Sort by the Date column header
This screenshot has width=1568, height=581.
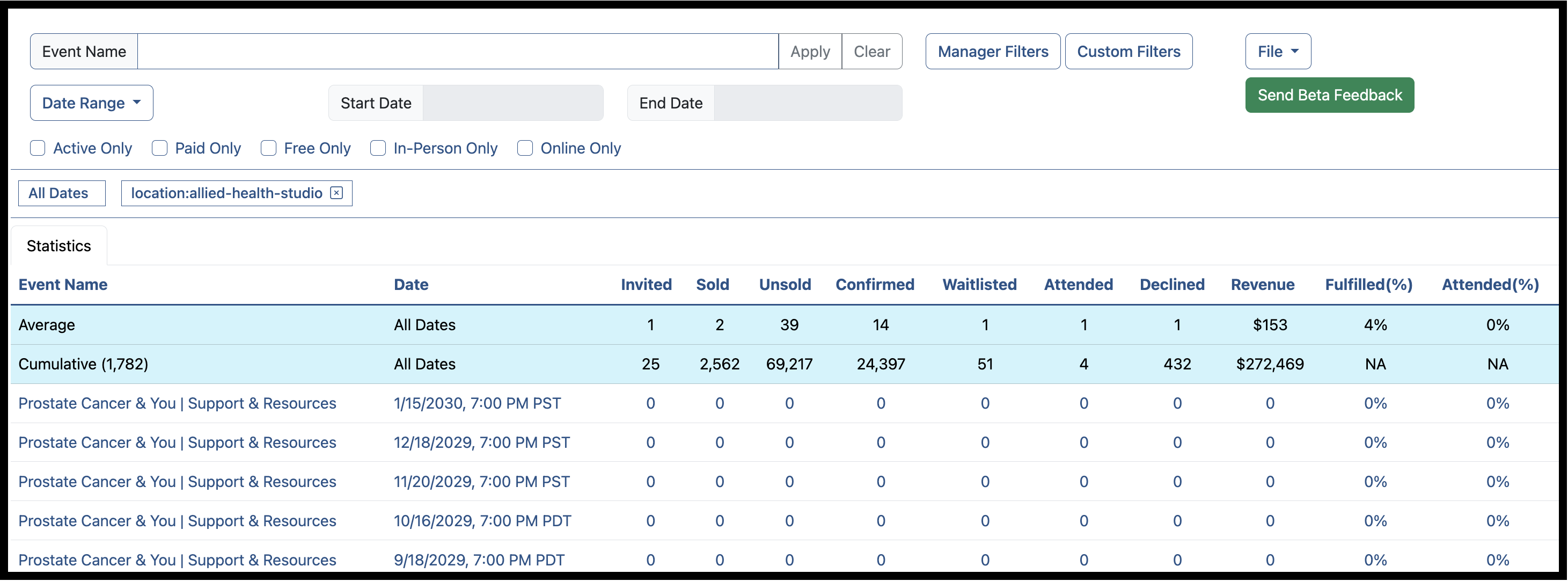coord(411,285)
